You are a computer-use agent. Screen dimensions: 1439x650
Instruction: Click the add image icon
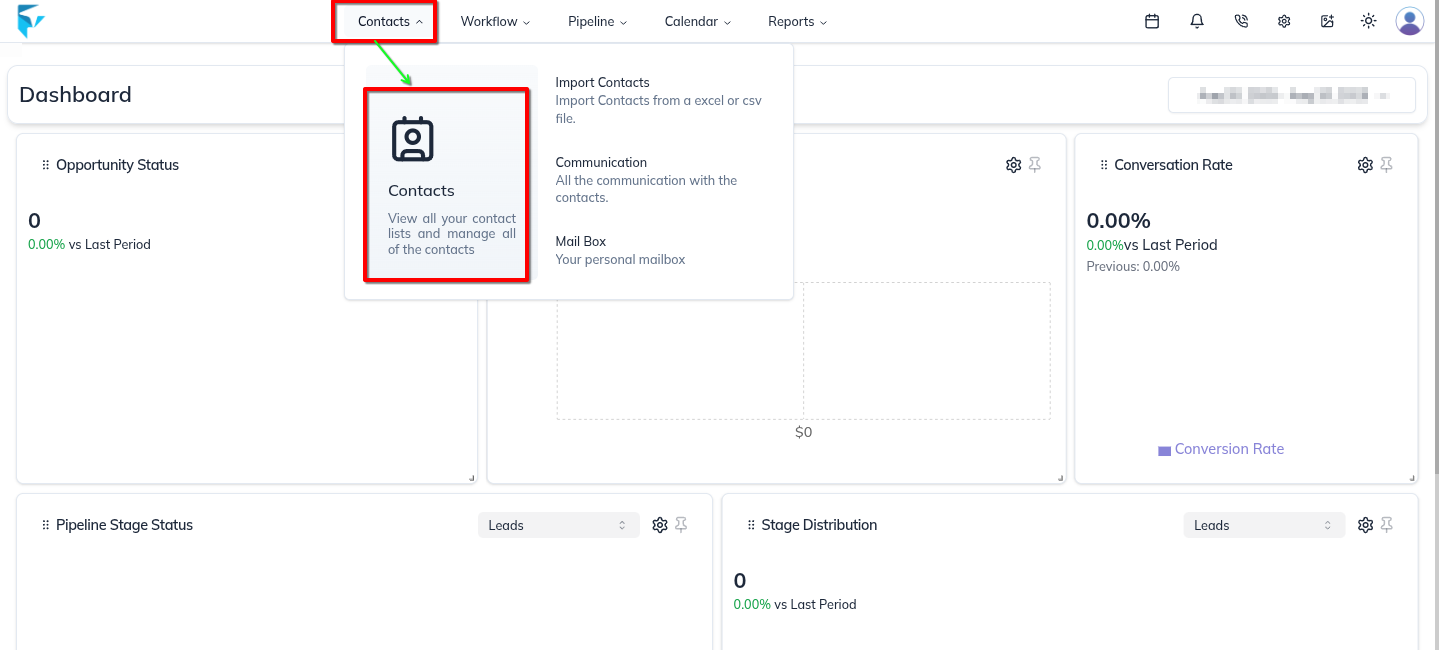pyautogui.click(x=1327, y=21)
